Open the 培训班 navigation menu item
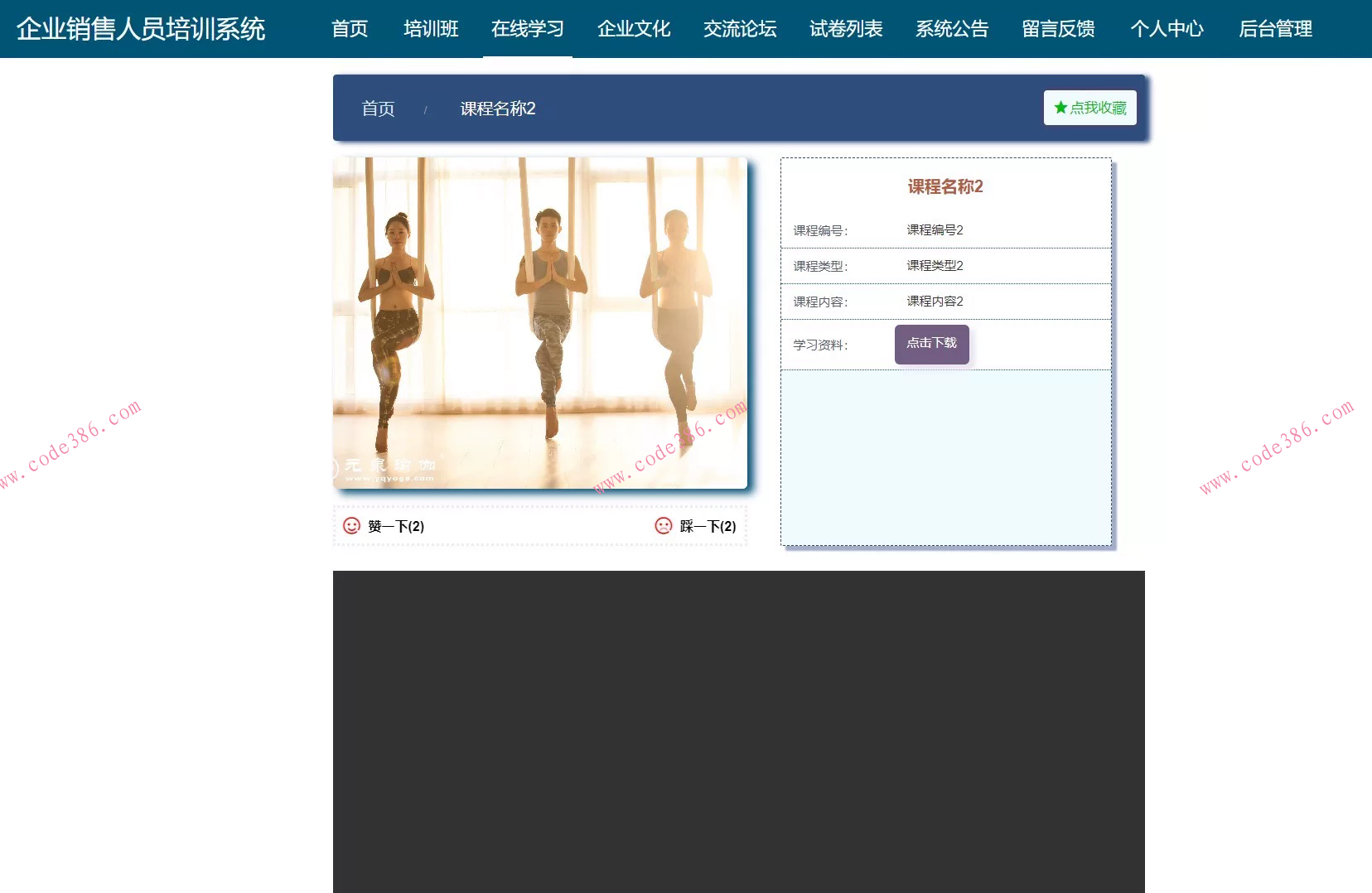This screenshot has height=893, width=1372. 430,29
